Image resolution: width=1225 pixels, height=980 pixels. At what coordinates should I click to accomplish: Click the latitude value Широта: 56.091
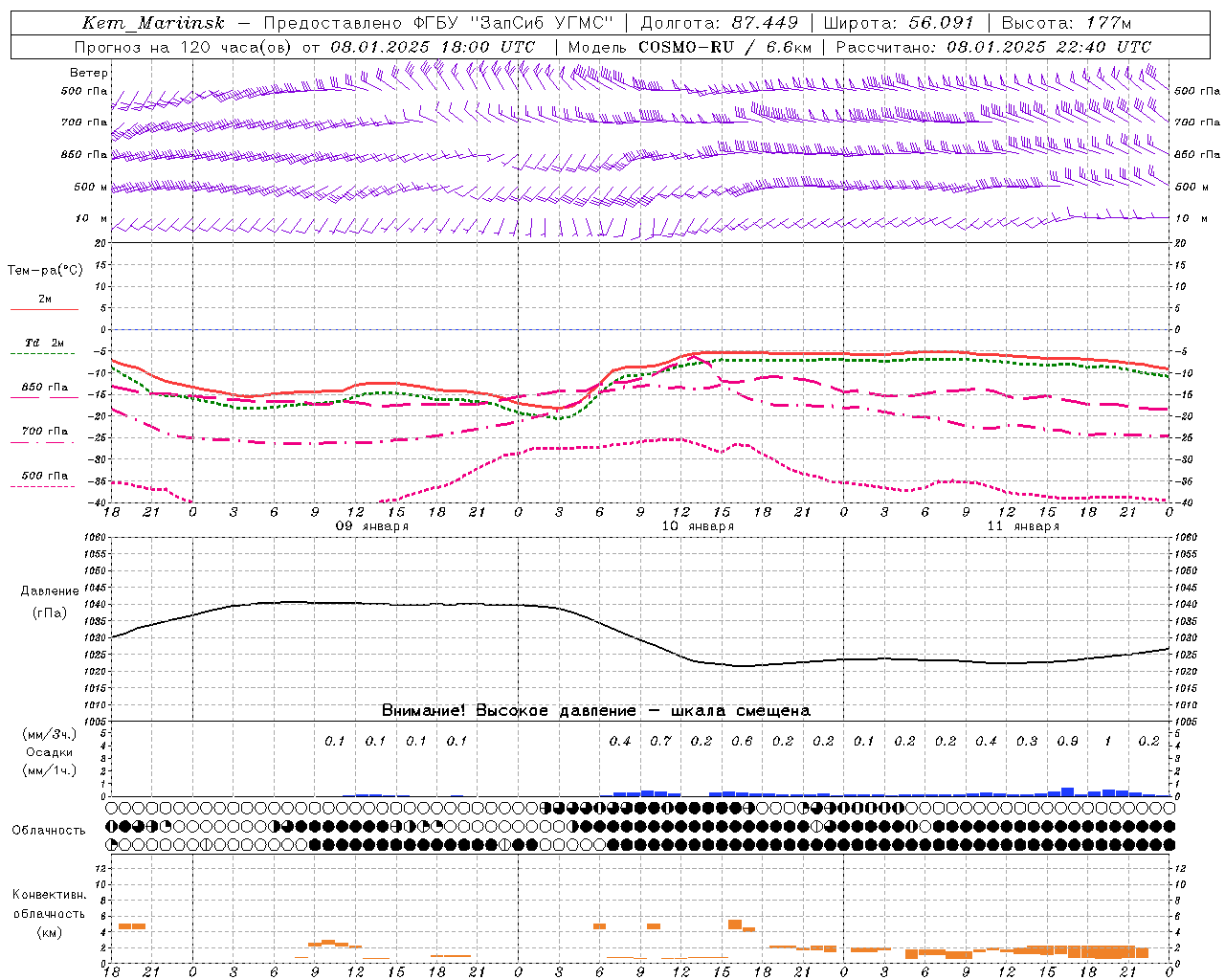899,23
